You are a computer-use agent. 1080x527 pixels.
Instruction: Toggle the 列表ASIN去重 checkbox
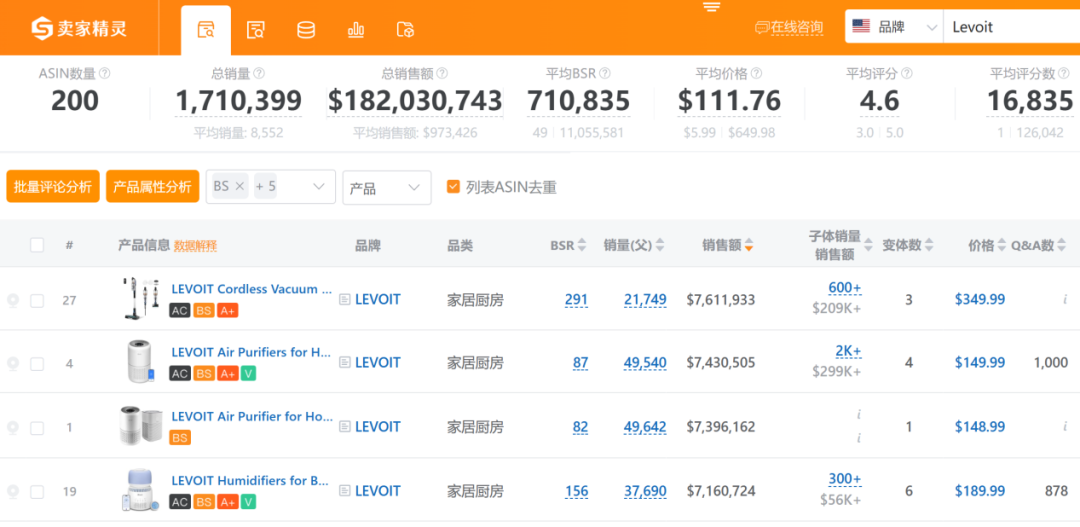453,187
